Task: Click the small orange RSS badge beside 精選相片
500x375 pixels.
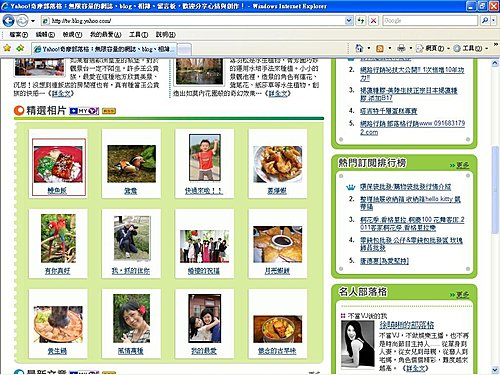Action: (x=109, y=111)
